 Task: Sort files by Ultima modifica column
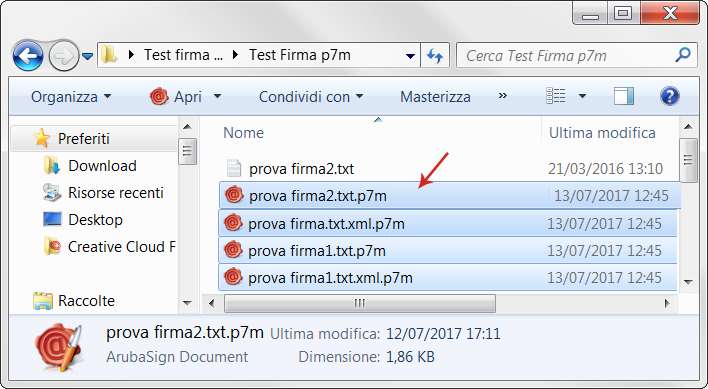602,133
